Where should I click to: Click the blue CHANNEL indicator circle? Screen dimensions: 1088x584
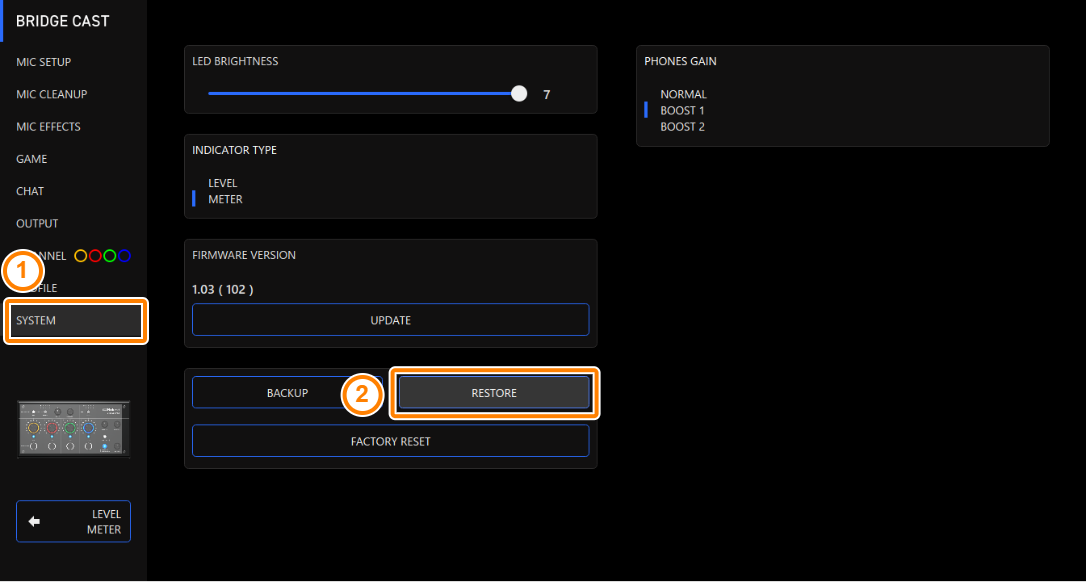pyautogui.click(x=124, y=255)
